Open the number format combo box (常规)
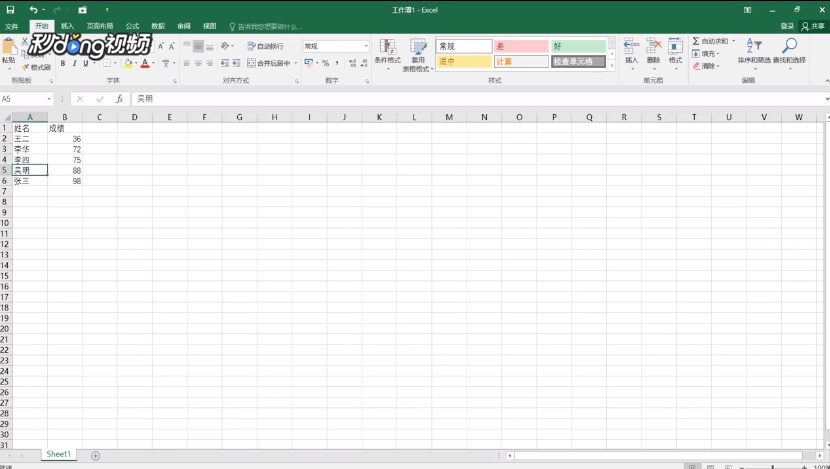 [x=336, y=47]
